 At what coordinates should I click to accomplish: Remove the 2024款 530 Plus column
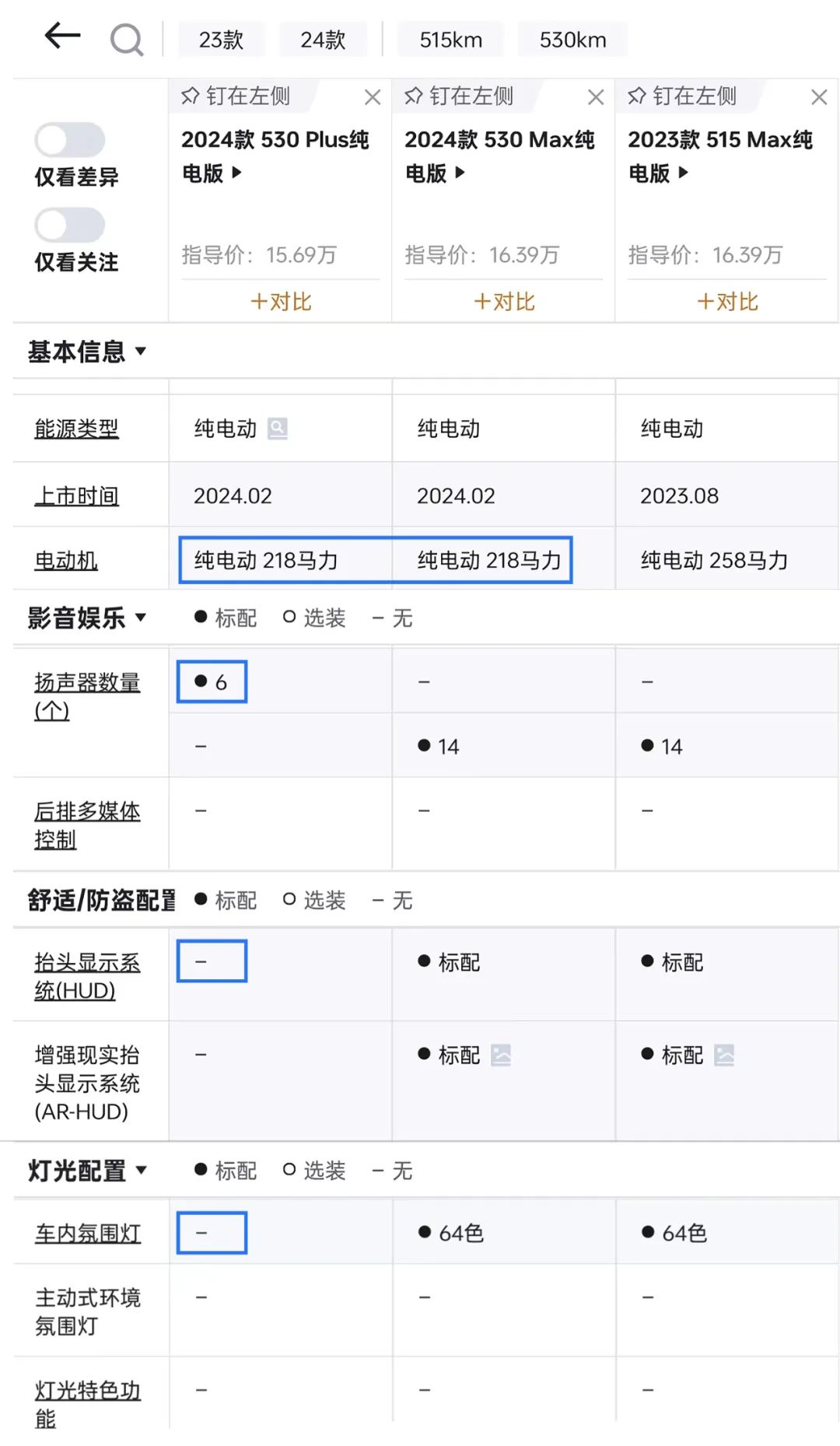(x=373, y=97)
